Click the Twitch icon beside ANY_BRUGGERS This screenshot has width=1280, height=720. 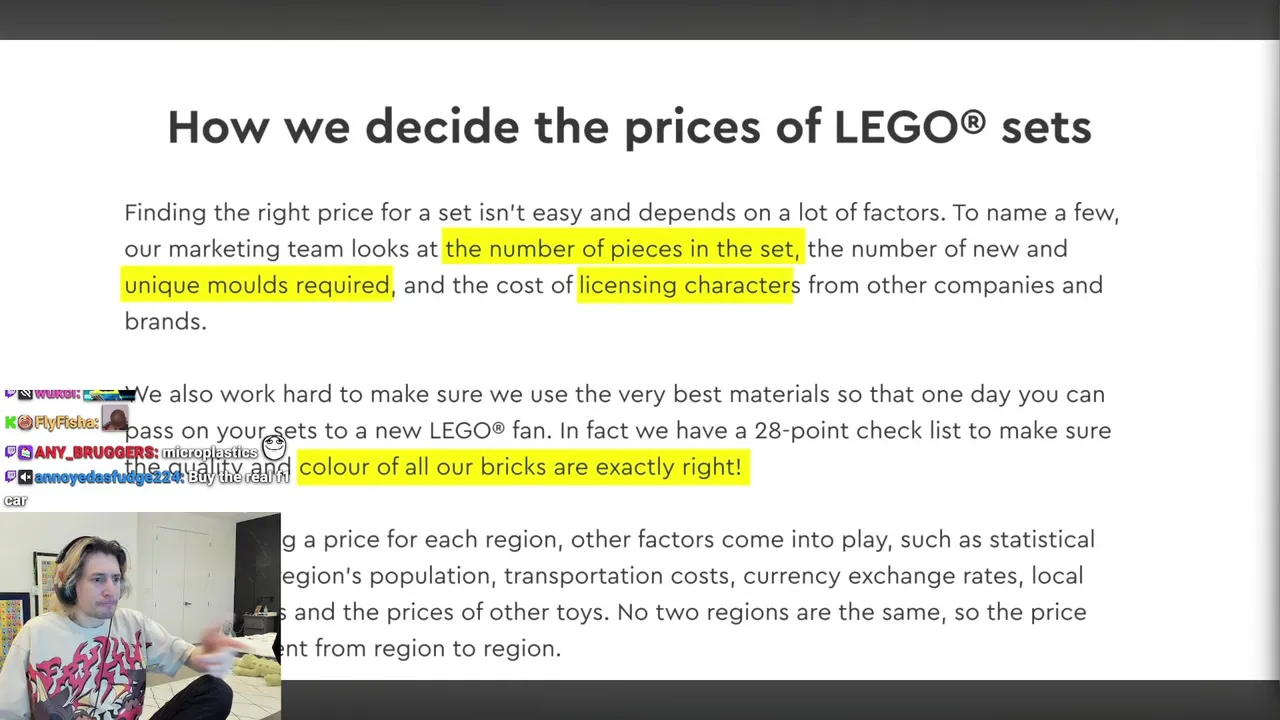pyautogui.click(x=10, y=453)
